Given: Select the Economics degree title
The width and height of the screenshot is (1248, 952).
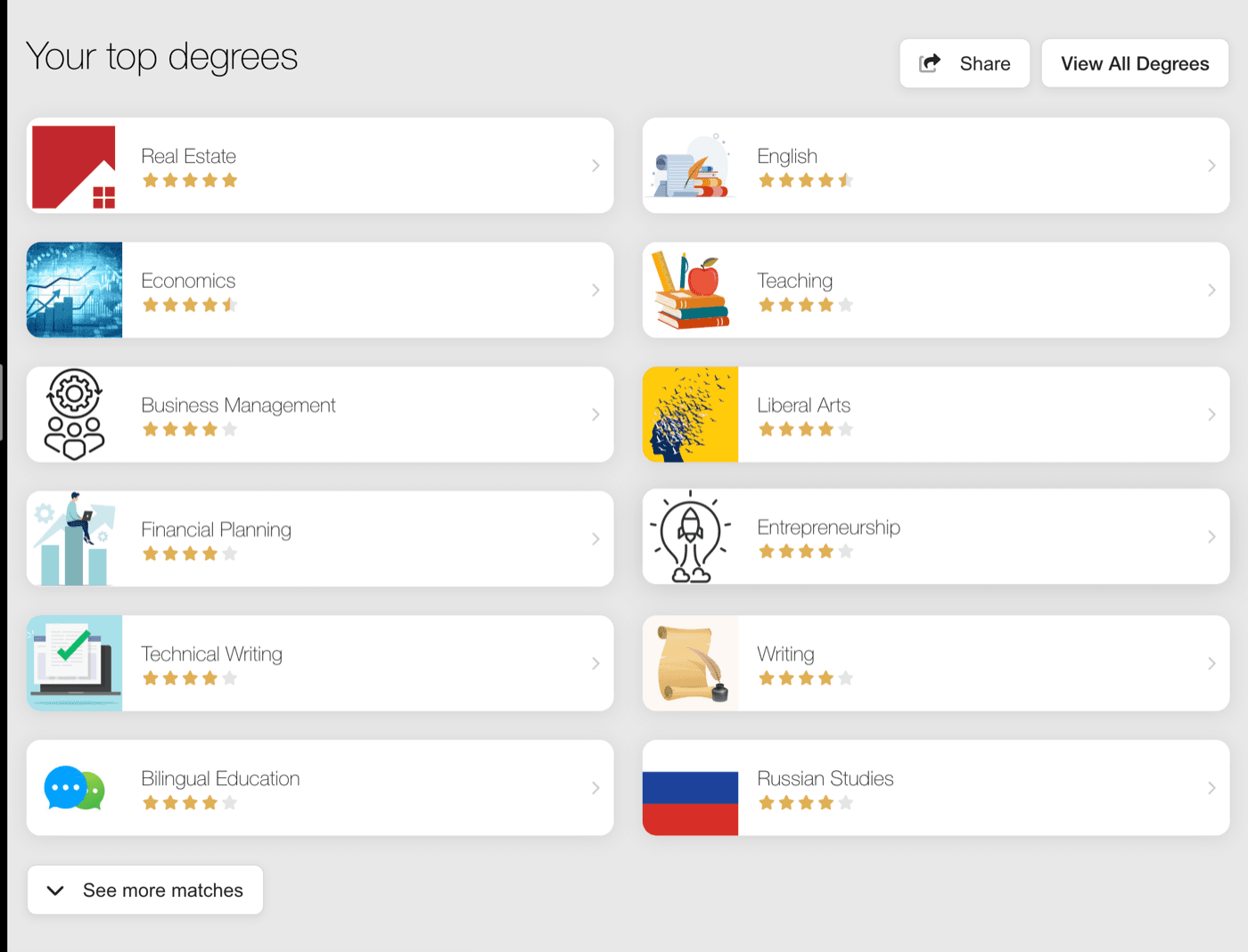Looking at the screenshot, I should pos(188,281).
